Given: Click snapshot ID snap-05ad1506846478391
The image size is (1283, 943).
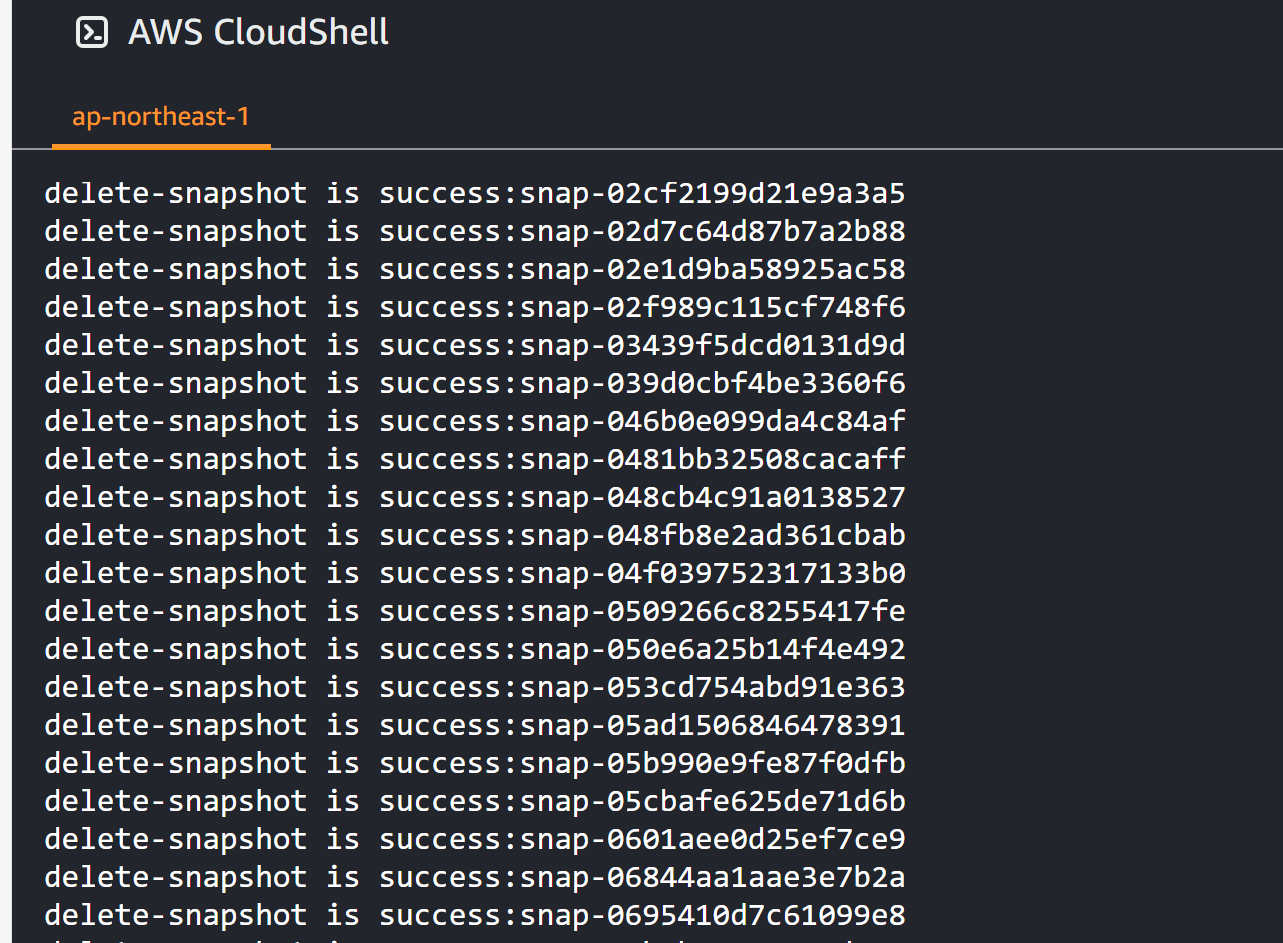Looking at the screenshot, I should click(712, 725).
